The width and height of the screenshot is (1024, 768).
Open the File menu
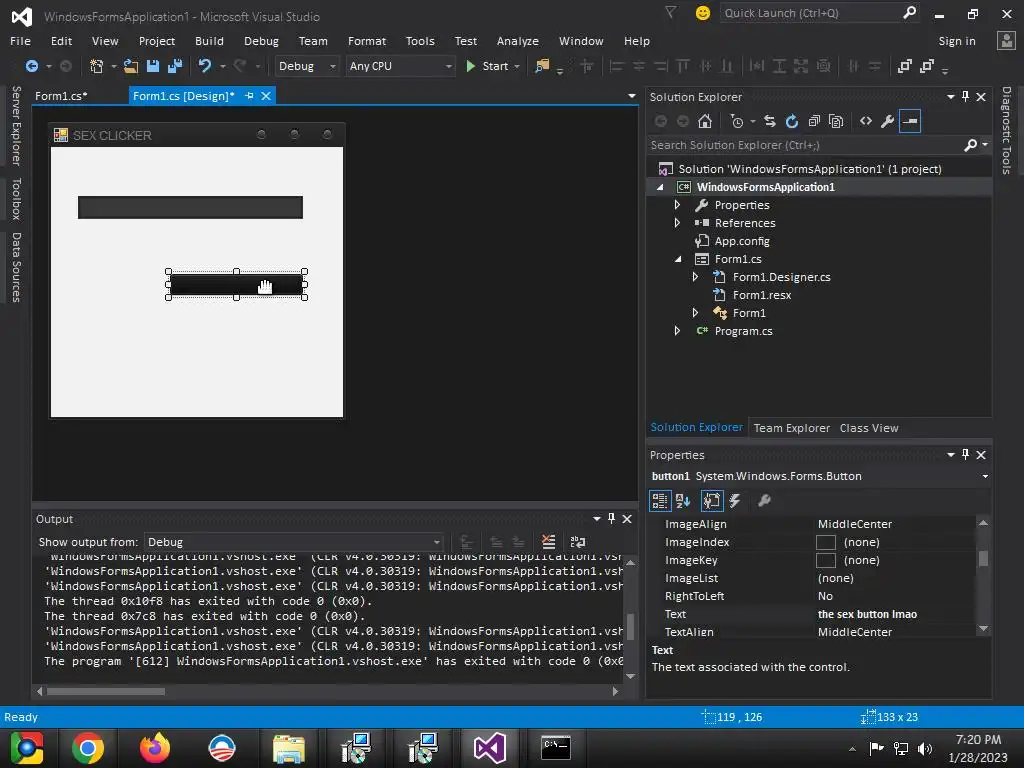tap(20, 41)
